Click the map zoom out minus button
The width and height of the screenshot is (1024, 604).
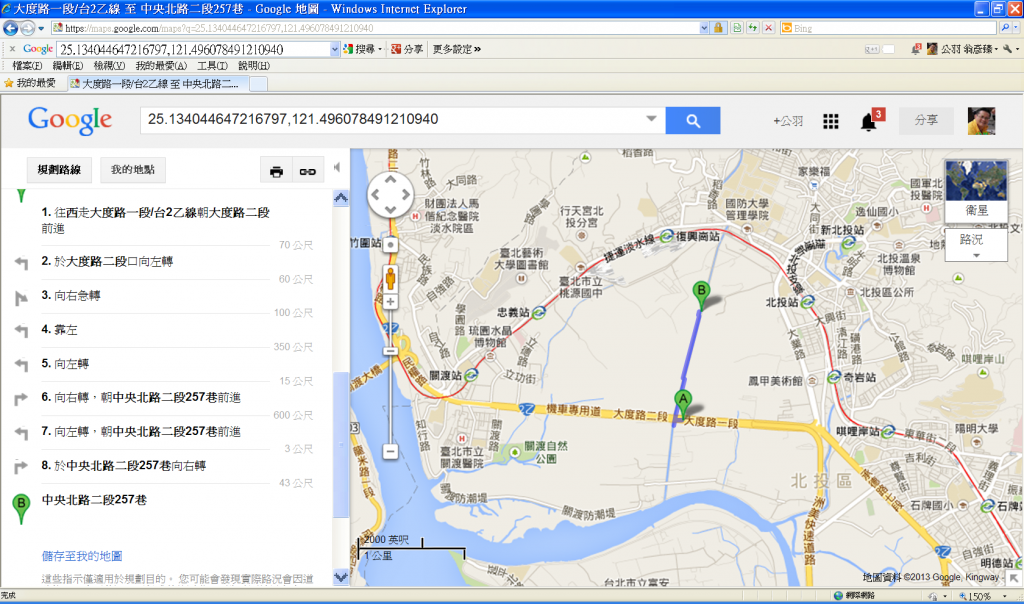(391, 451)
